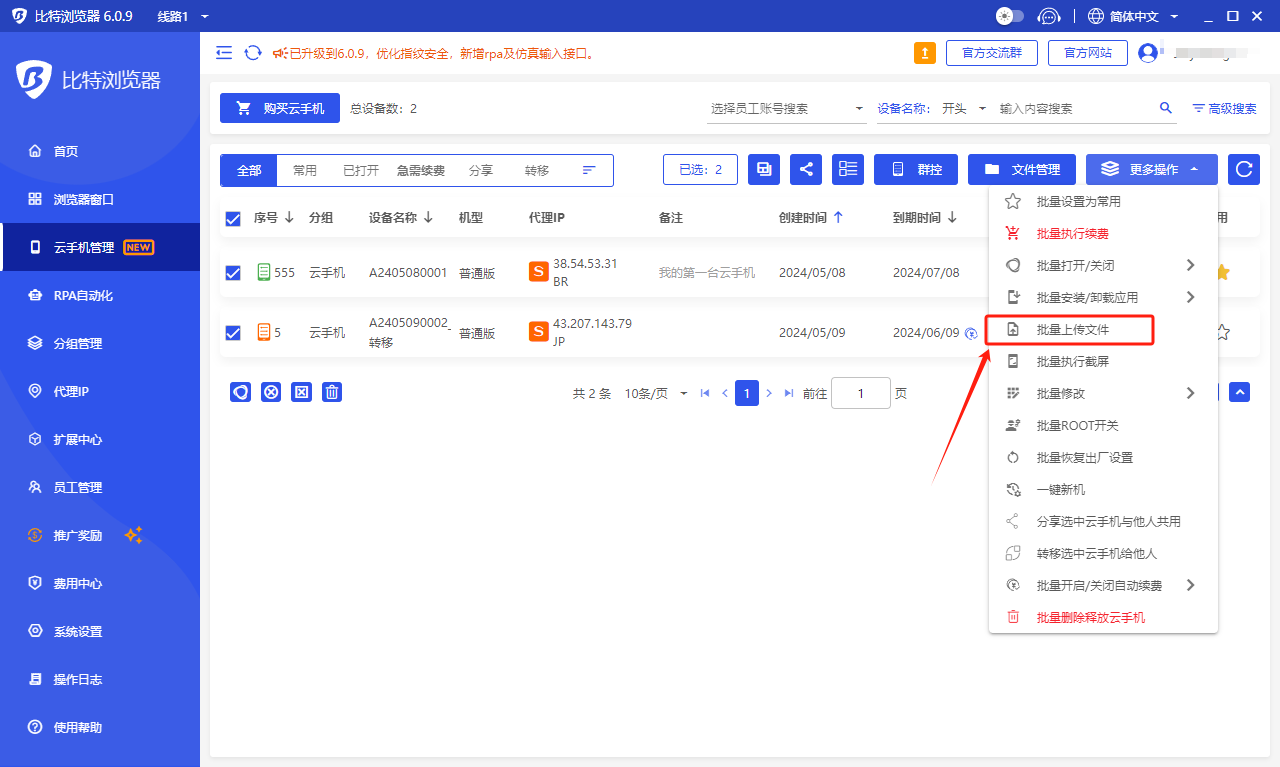Uncheck the row checkbox for device 555
The image size is (1280, 767).
(233, 273)
